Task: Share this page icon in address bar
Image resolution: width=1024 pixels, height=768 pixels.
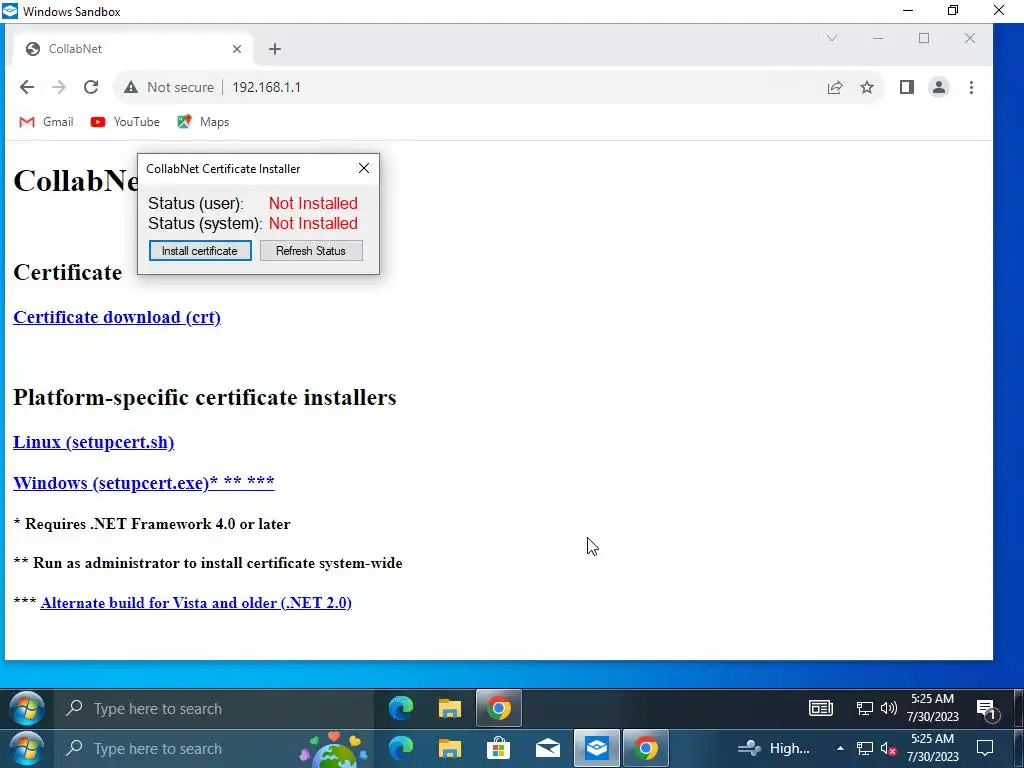Action: 835,88
